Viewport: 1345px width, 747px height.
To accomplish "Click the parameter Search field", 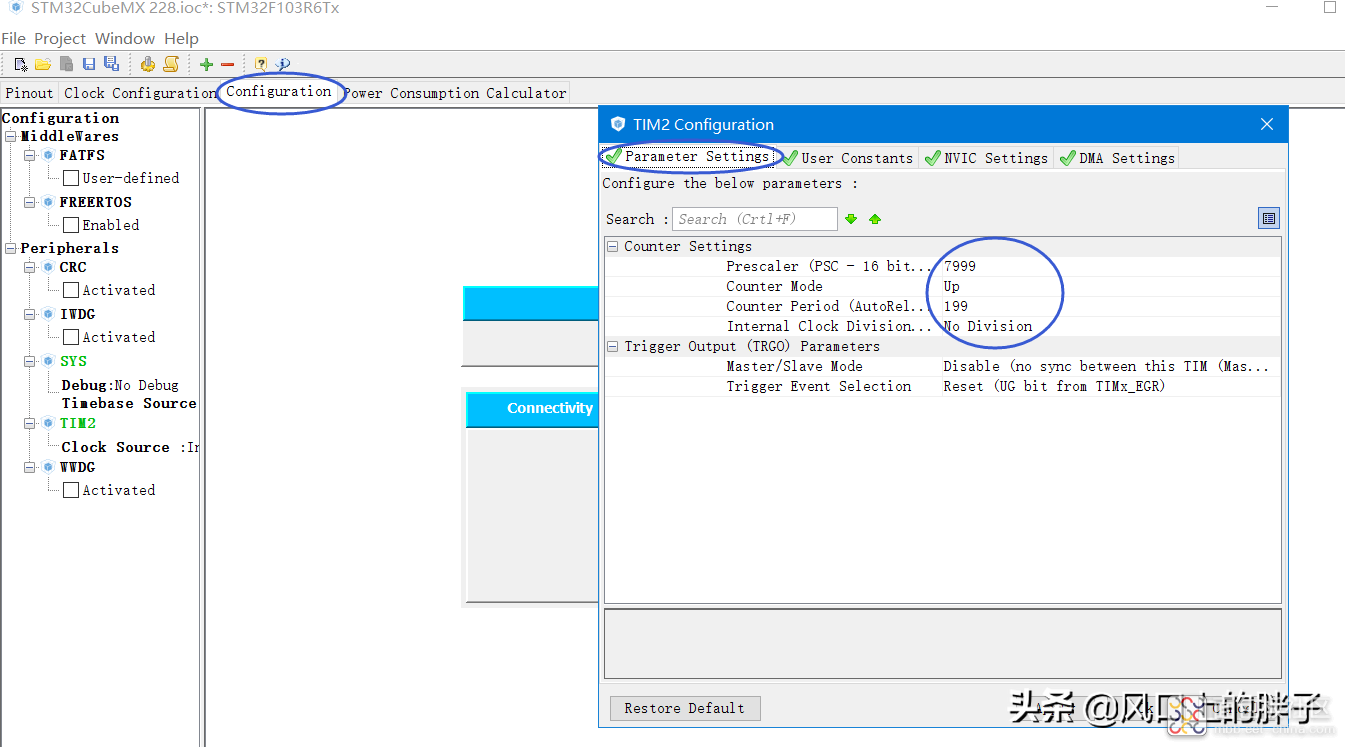I will (x=754, y=219).
